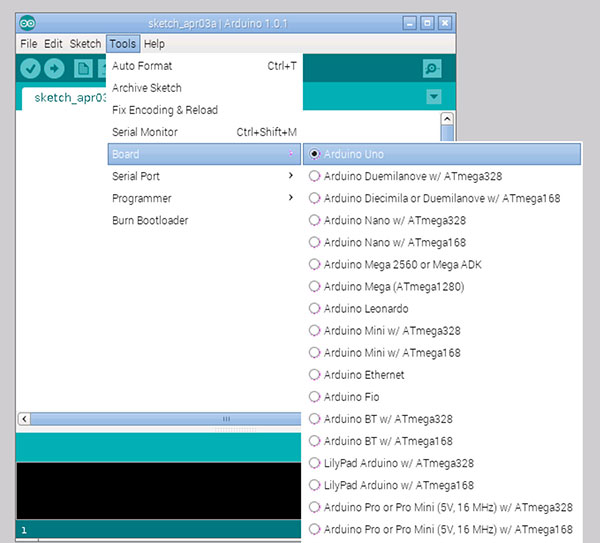
Task: Select Arduino Mini w/ ATmega168
Action: (x=442, y=353)
